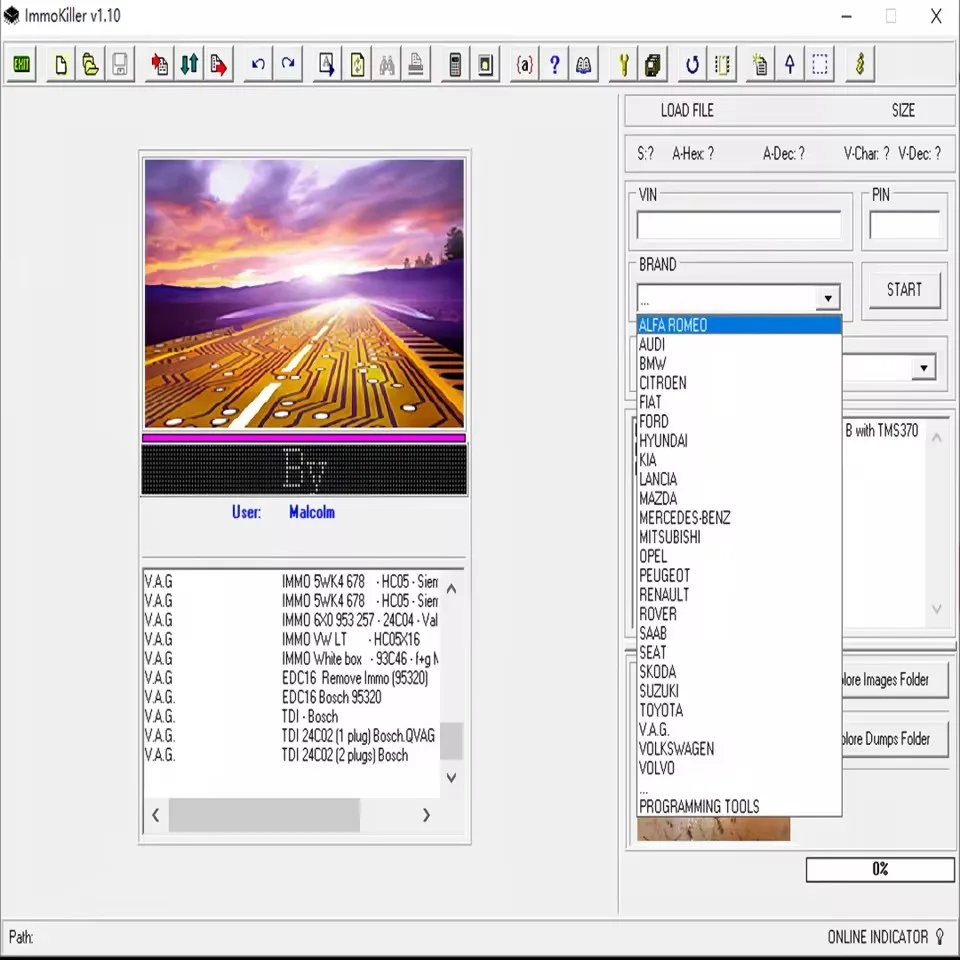Click the blue question mark icon
This screenshot has width=960, height=960.
coord(554,64)
